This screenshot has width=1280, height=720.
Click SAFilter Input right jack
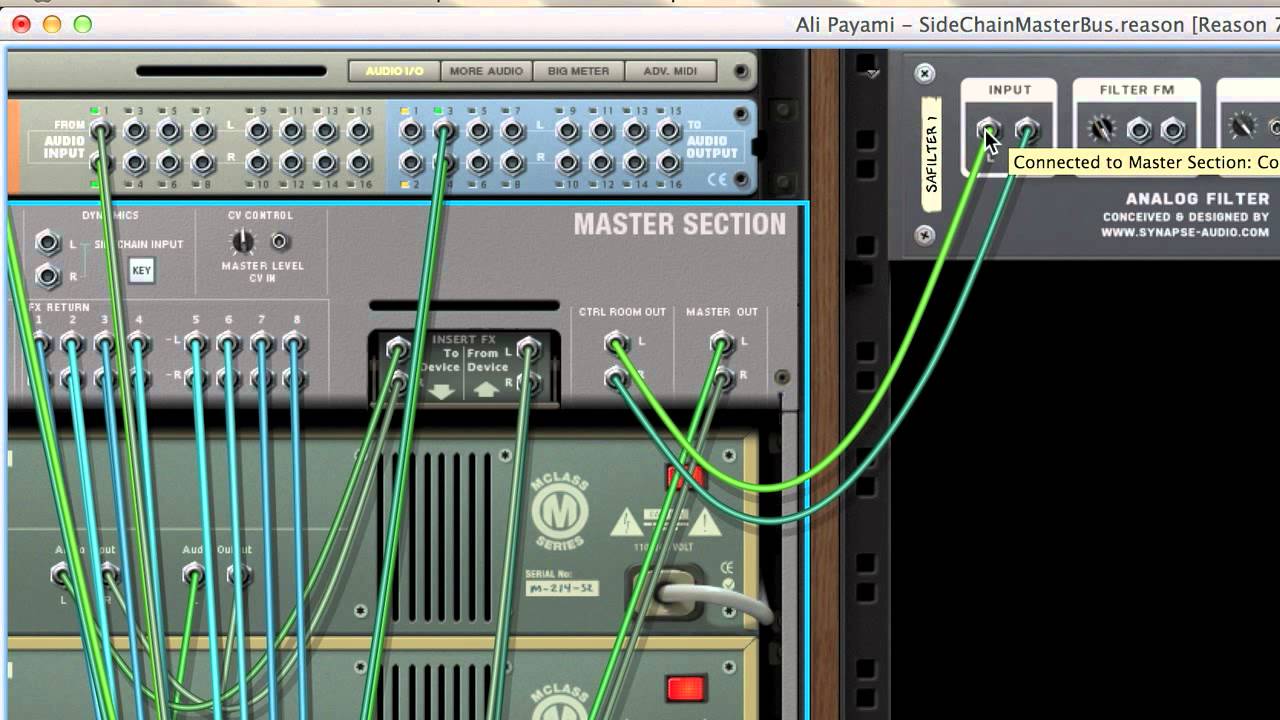click(1027, 129)
